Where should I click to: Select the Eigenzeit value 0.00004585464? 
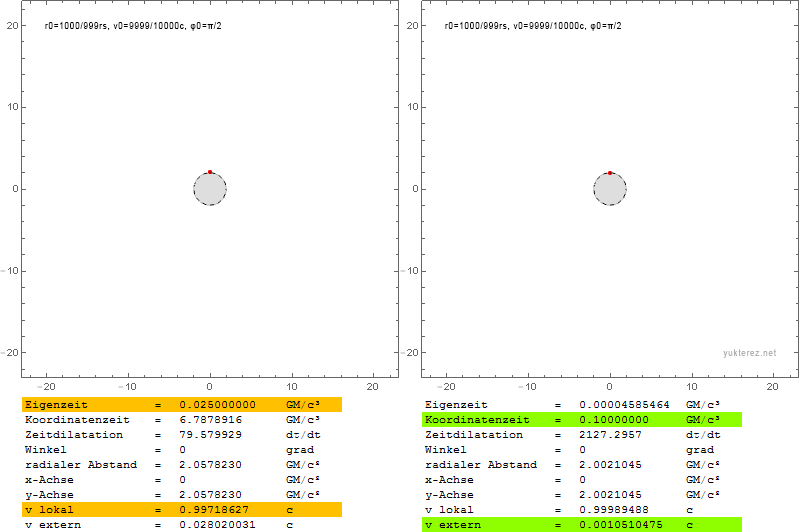[624, 405]
